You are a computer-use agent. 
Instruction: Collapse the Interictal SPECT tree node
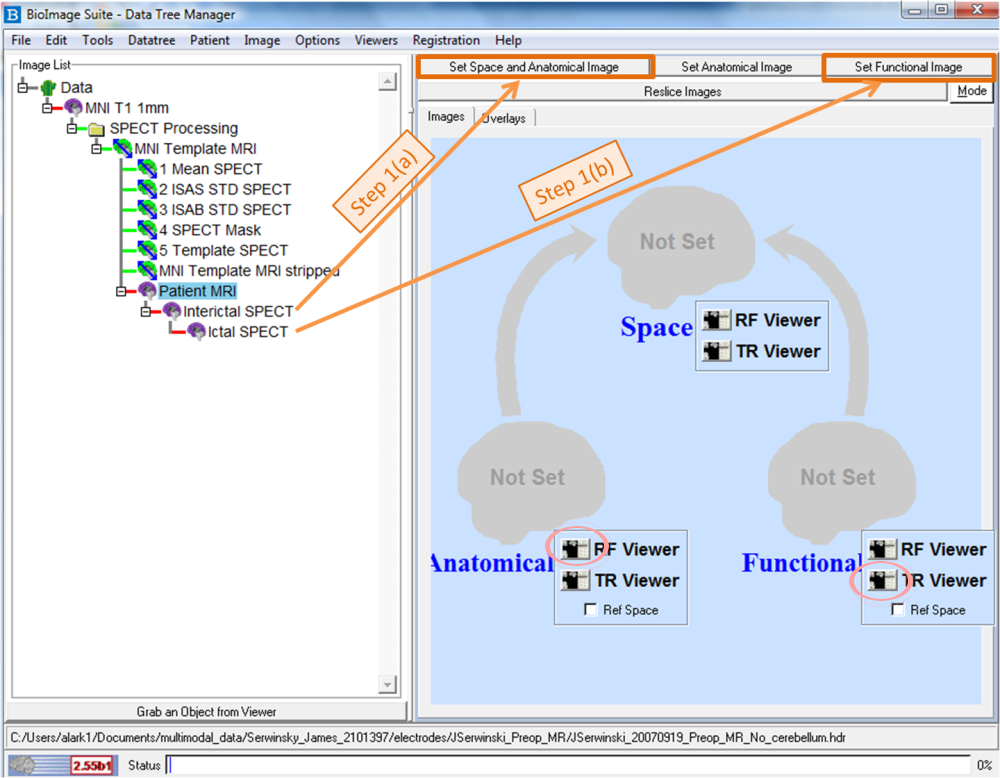146,312
